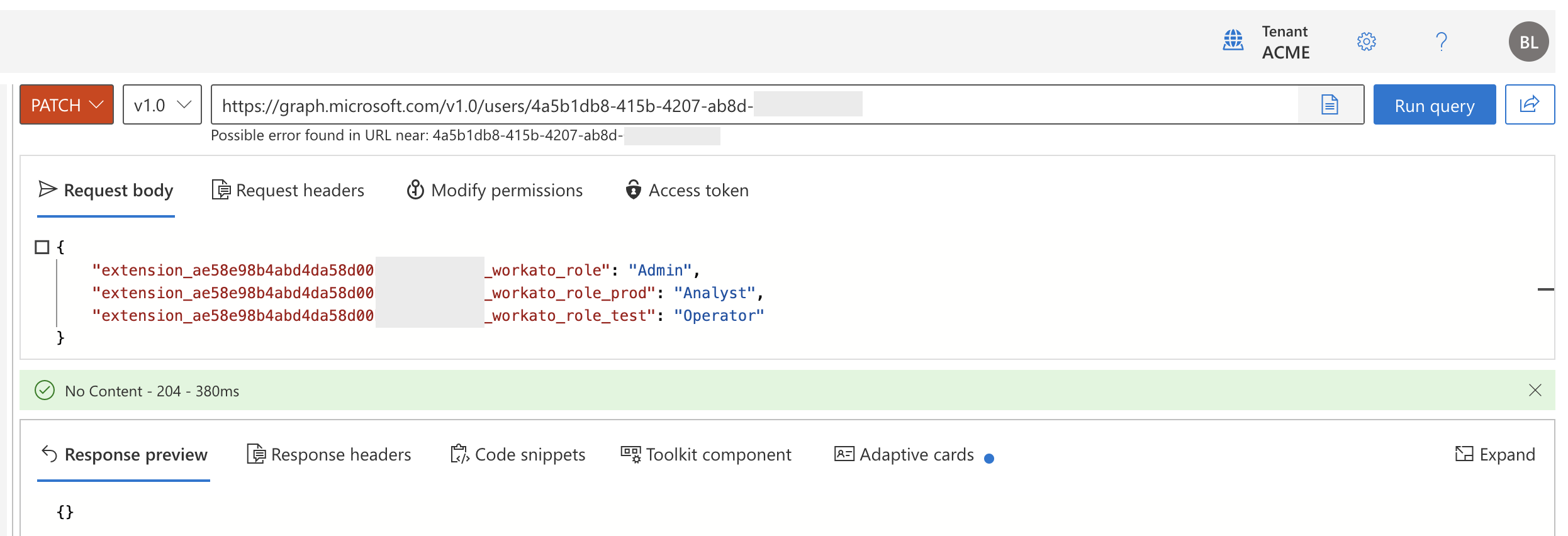Open the Adaptive cards tab
1568x536 pixels.
coord(905,454)
